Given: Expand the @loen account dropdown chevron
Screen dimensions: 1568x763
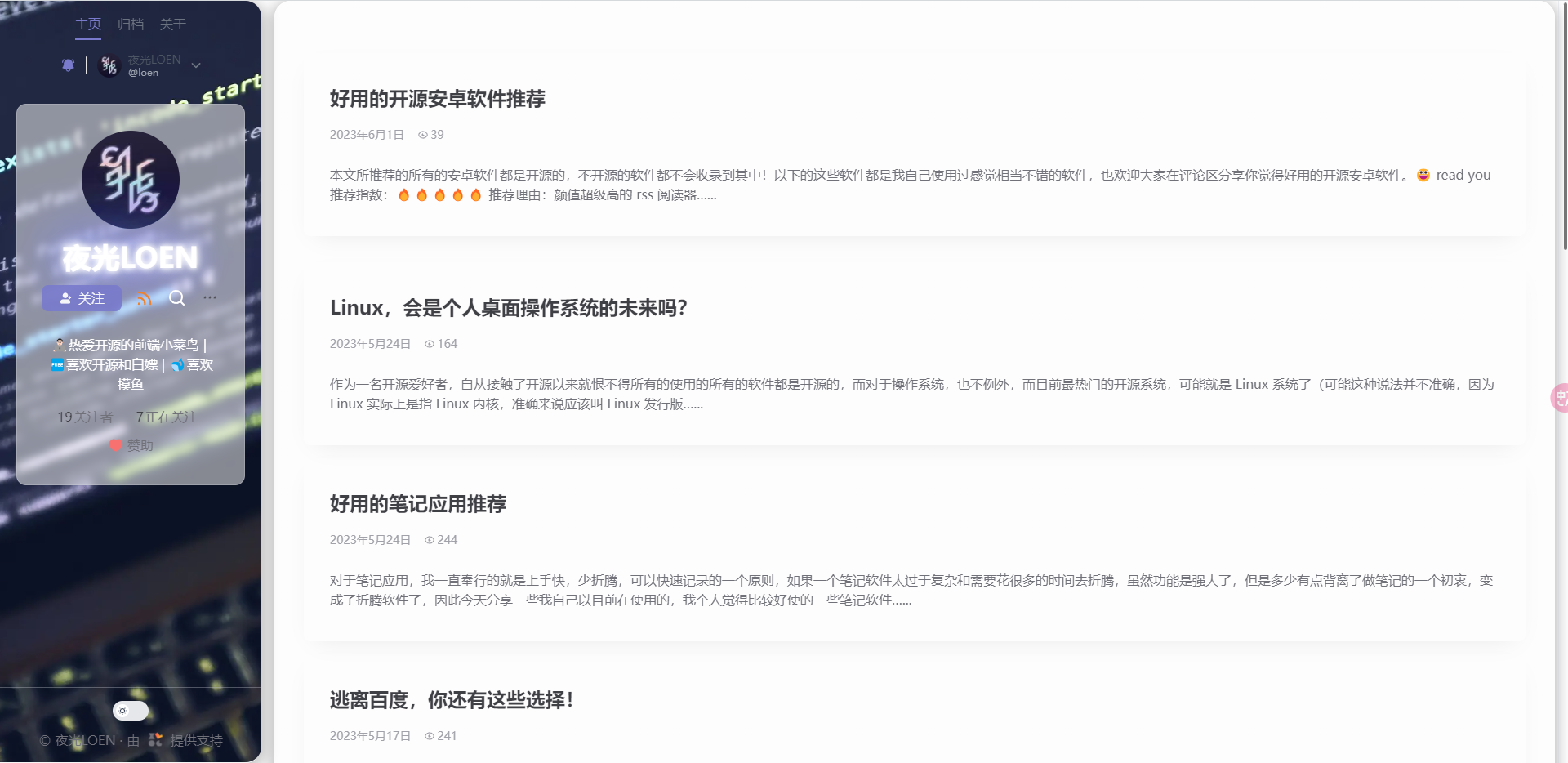Looking at the screenshot, I should (x=196, y=65).
